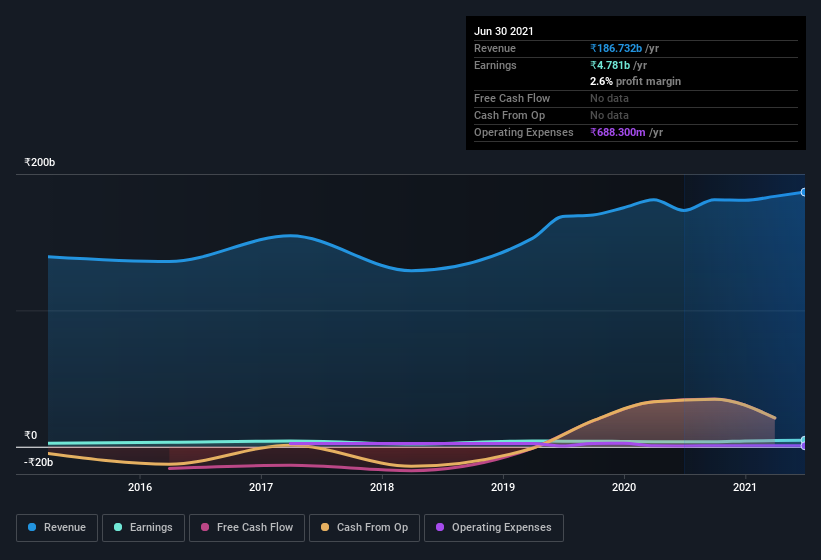Click the ₹688.300m operating expenses value

[x=617, y=132]
